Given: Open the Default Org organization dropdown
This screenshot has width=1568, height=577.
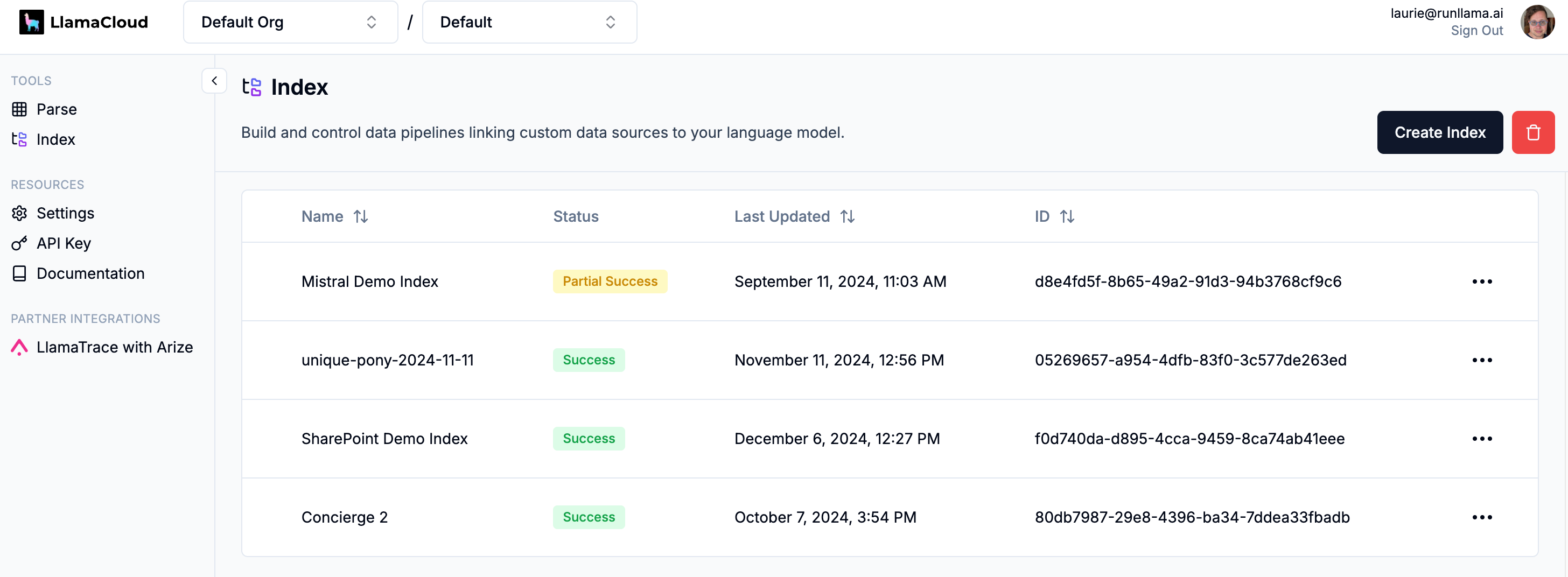Looking at the screenshot, I should click(x=290, y=23).
